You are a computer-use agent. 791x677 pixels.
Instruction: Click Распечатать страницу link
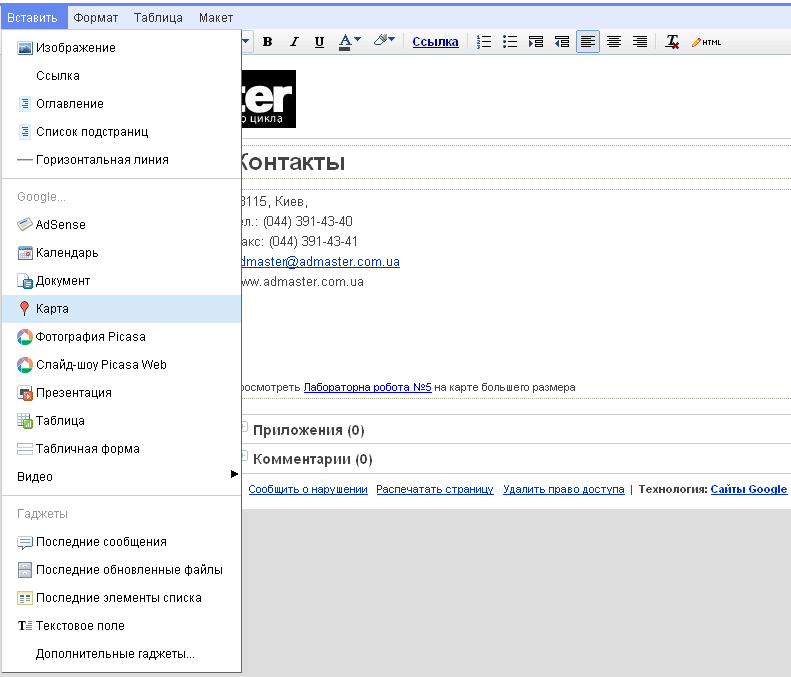pyautogui.click(x=435, y=489)
